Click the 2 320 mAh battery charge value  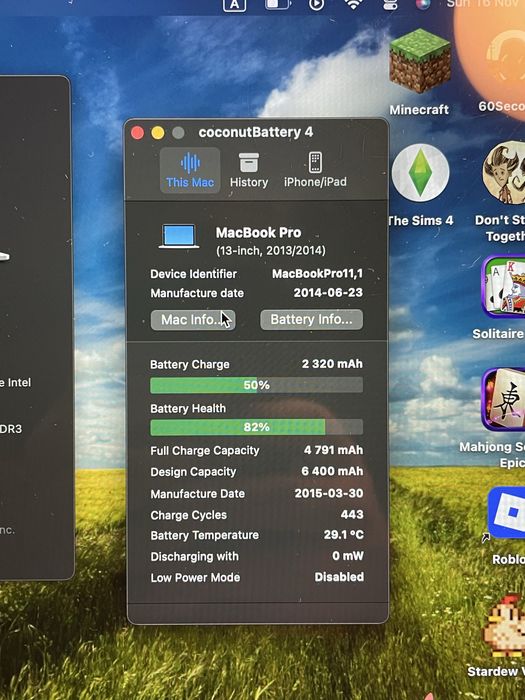(332, 364)
